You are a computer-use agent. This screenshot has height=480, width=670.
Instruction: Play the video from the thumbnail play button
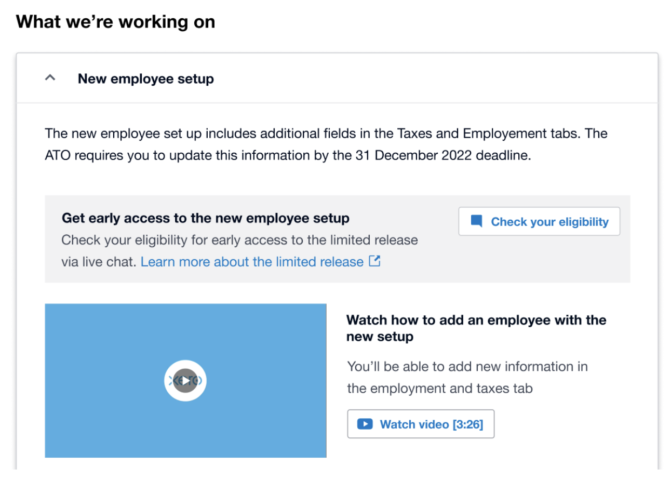pos(185,380)
